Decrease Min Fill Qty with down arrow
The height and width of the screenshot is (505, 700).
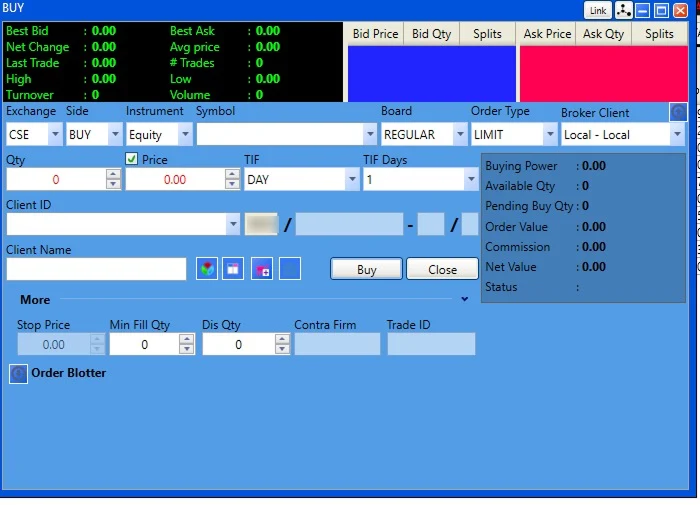tap(187, 349)
